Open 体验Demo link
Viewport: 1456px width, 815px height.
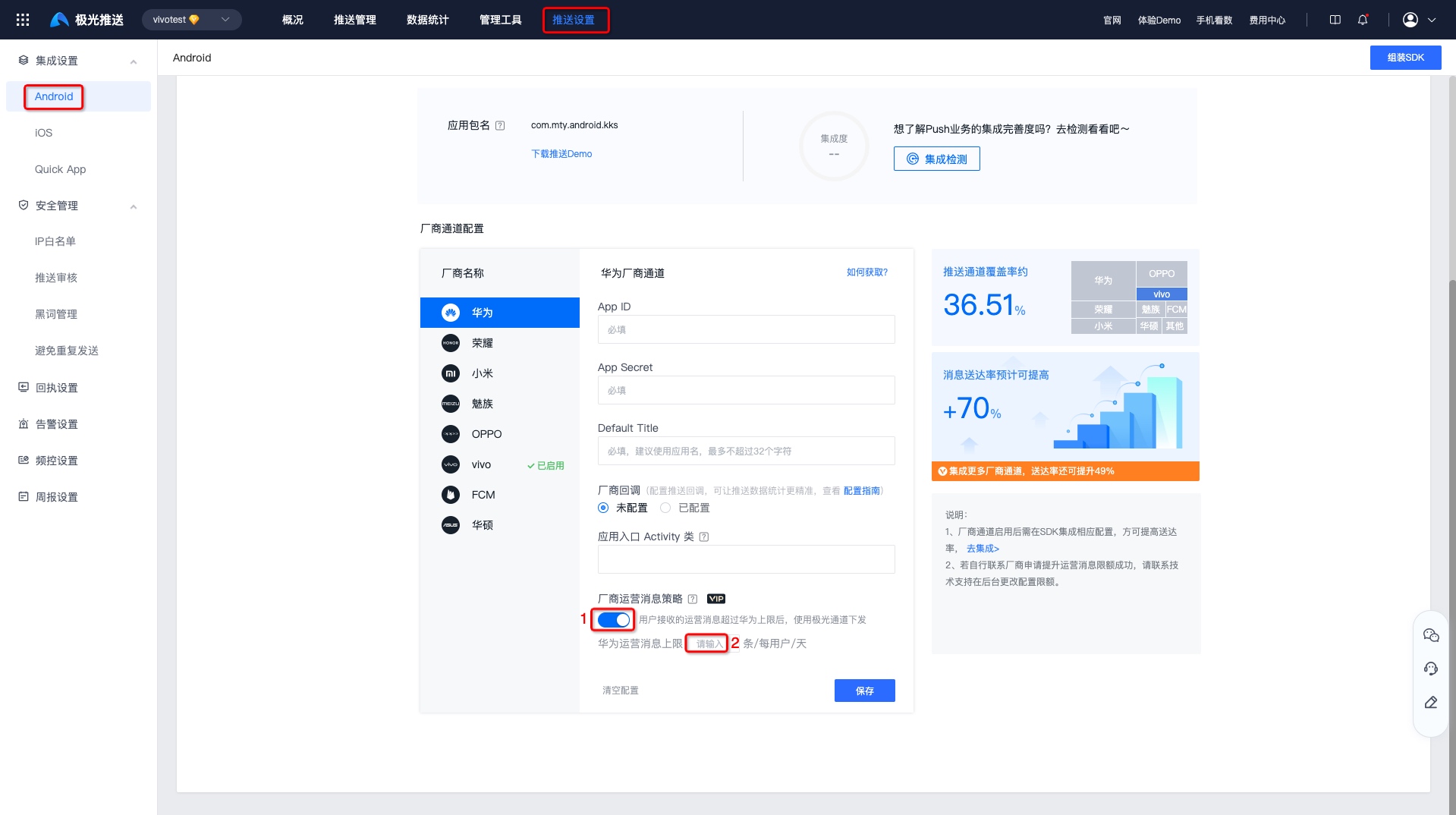pos(1159,20)
